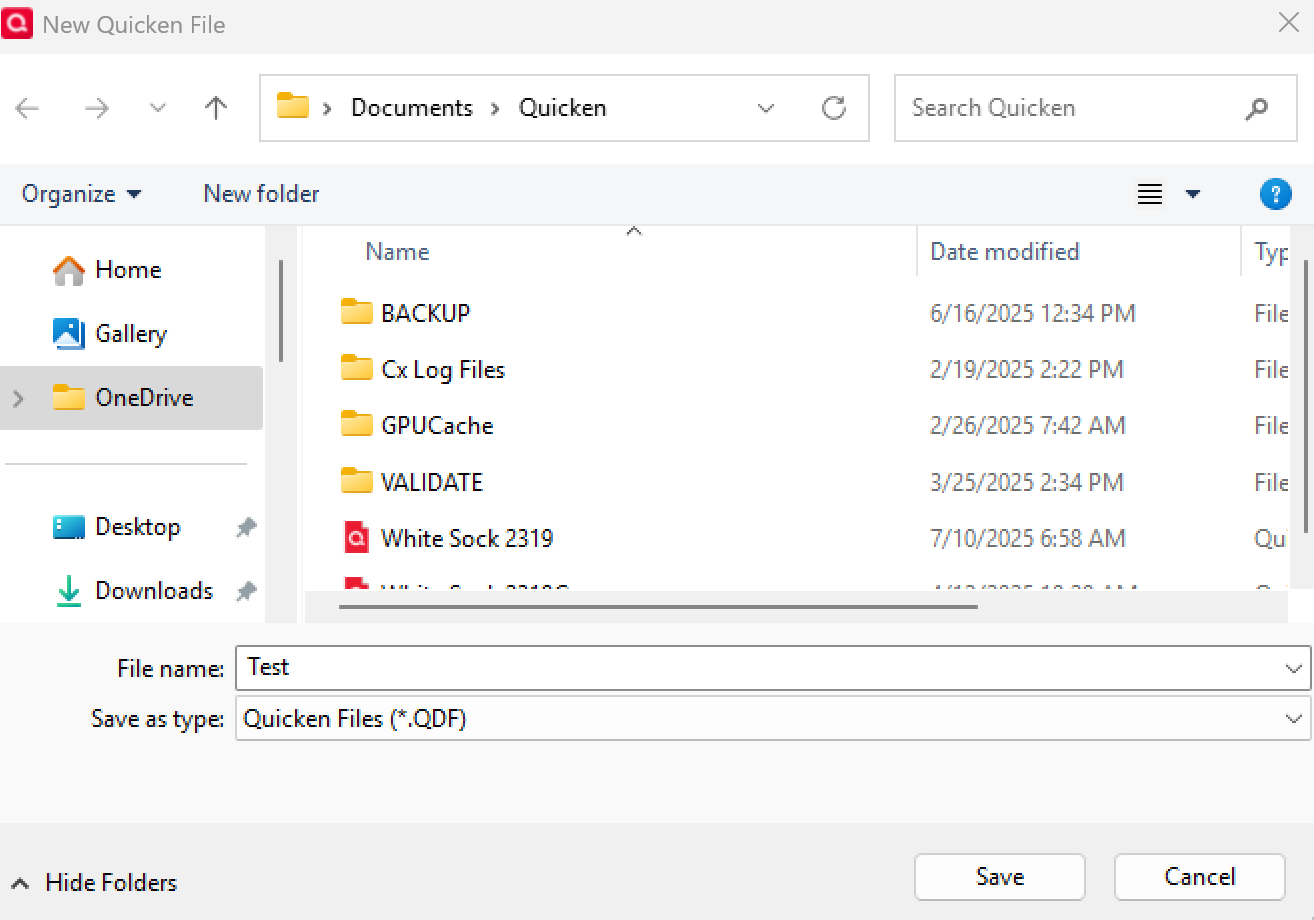Refresh the Quicken folder view
This screenshot has height=920, width=1314.
[x=834, y=108]
